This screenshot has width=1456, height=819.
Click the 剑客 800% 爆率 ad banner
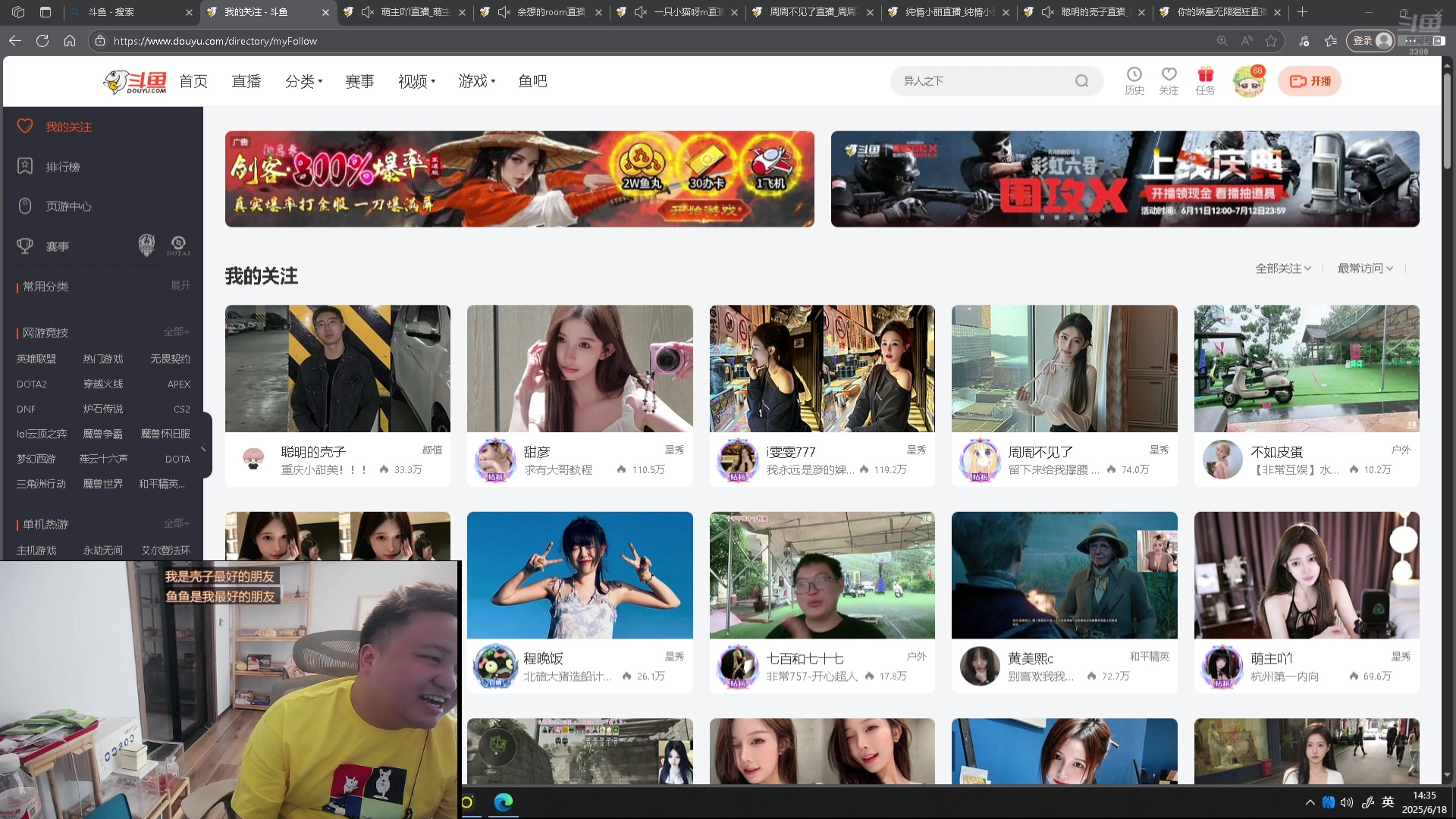pyautogui.click(x=519, y=179)
